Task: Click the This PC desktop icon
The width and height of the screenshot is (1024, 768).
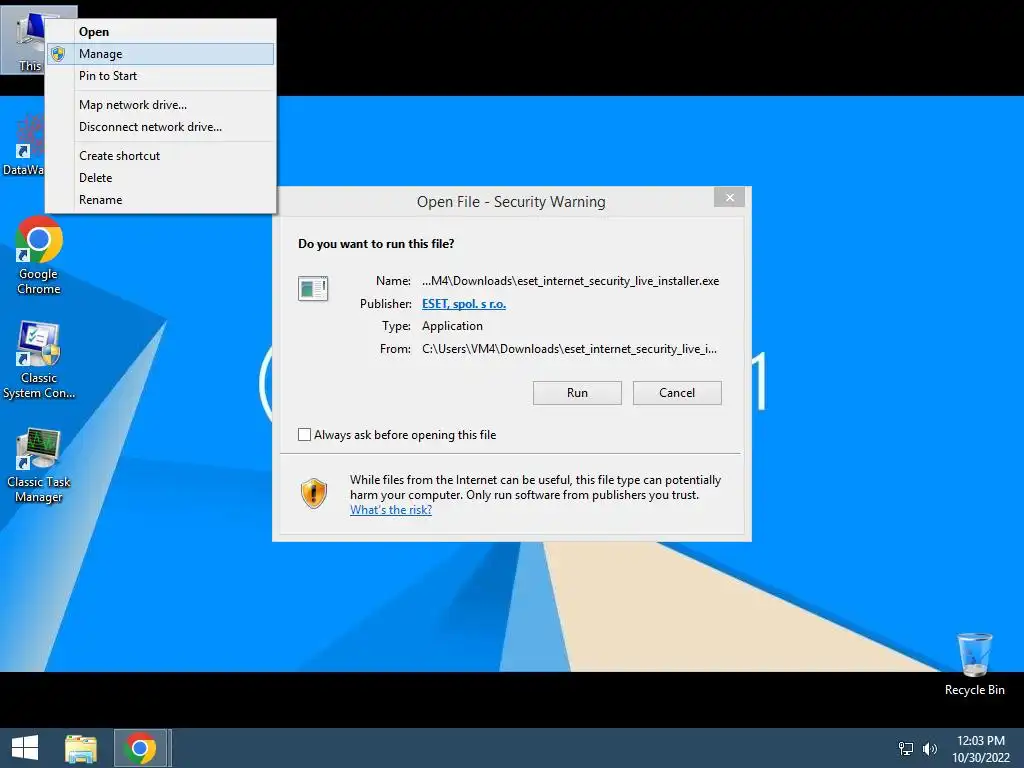Action: tap(24, 39)
